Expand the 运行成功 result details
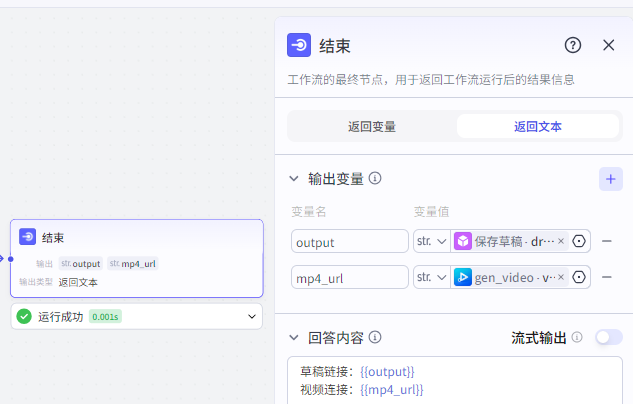The height and width of the screenshot is (404, 633). coord(252,316)
